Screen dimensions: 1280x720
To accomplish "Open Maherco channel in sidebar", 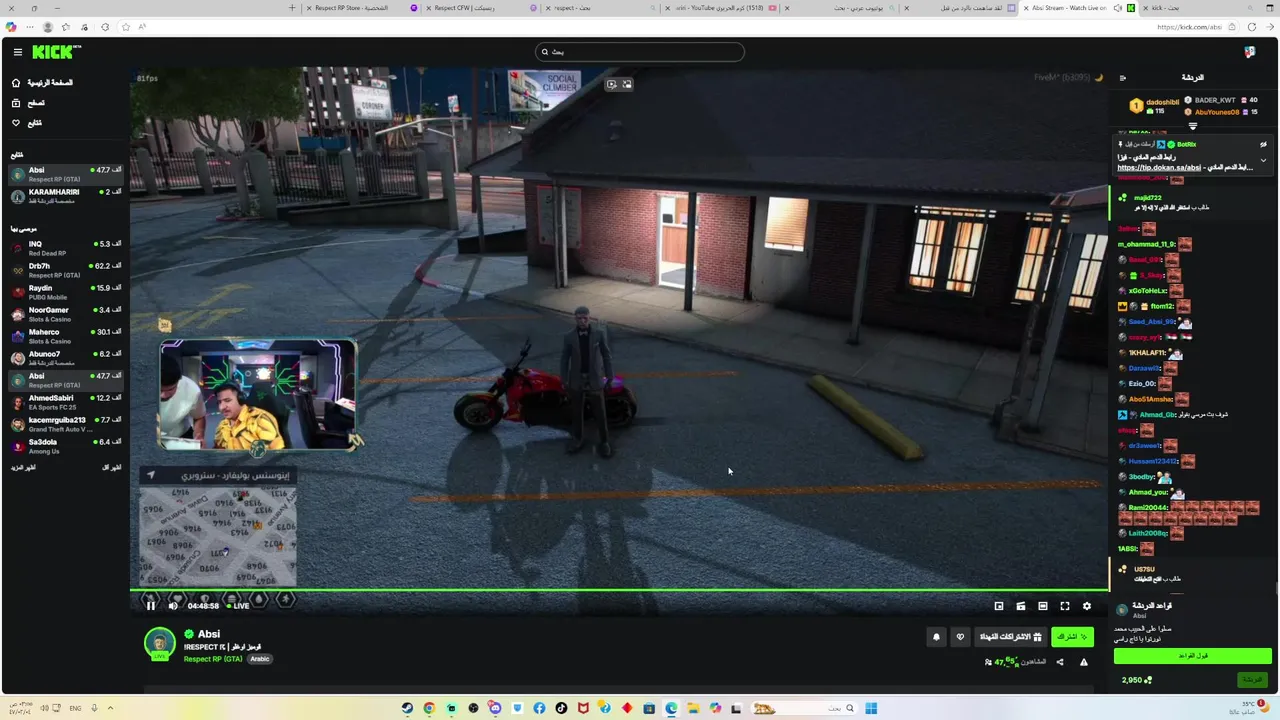I will pos(65,336).
